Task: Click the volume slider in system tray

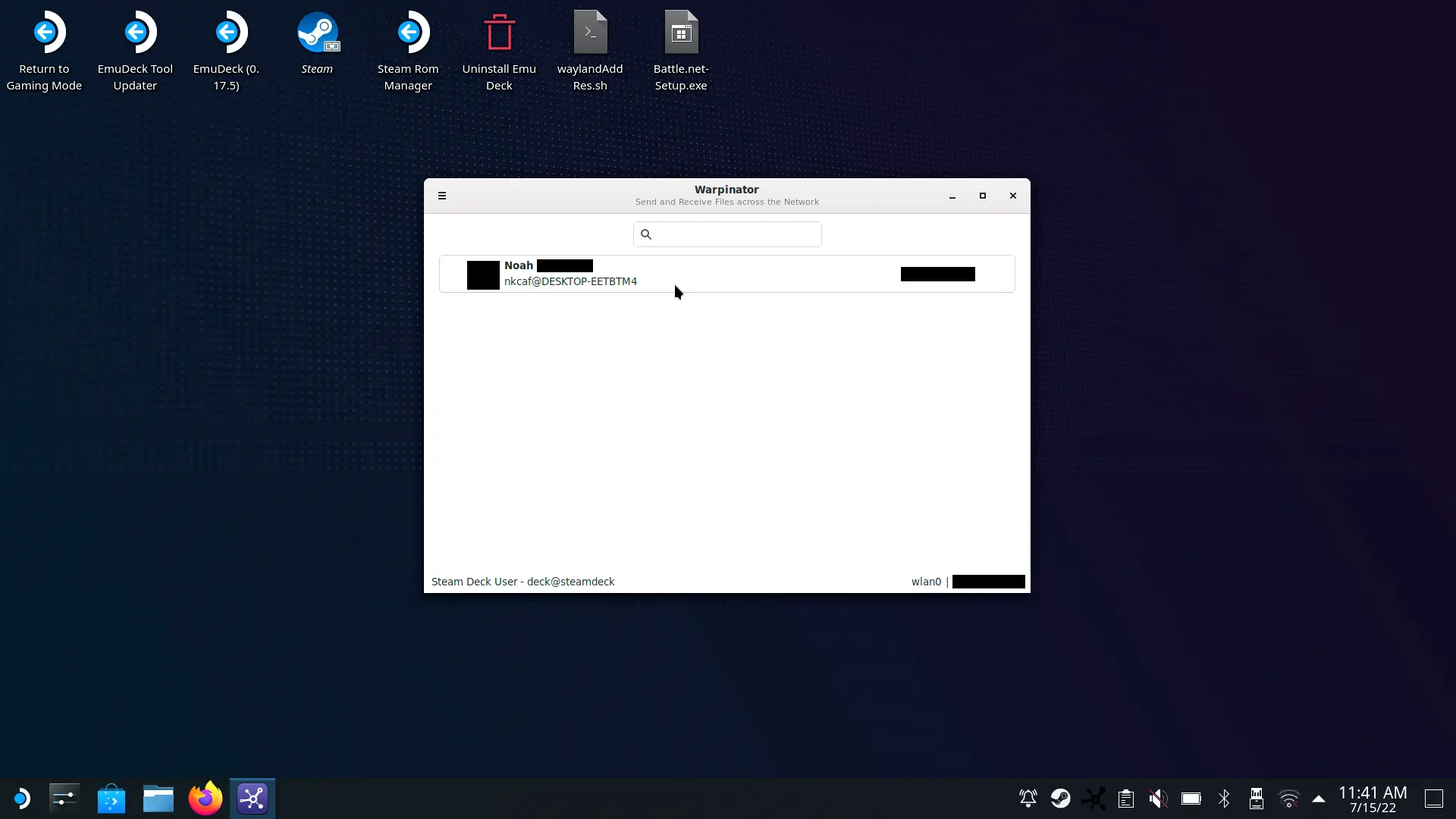Action: [x=1158, y=798]
